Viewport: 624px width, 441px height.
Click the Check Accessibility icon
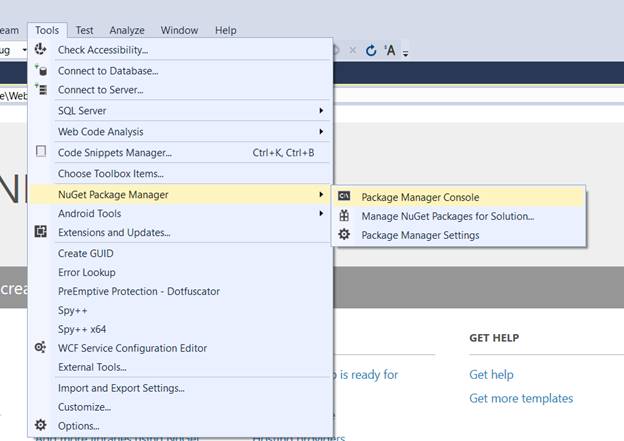(41, 49)
